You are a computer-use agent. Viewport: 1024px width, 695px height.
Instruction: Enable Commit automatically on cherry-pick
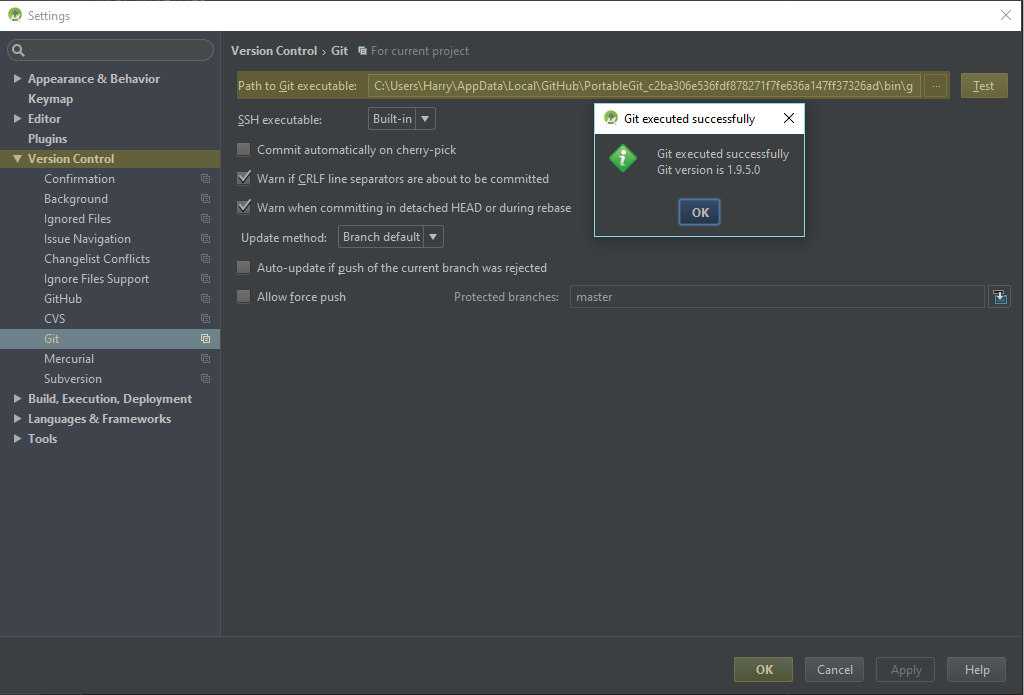click(x=244, y=150)
